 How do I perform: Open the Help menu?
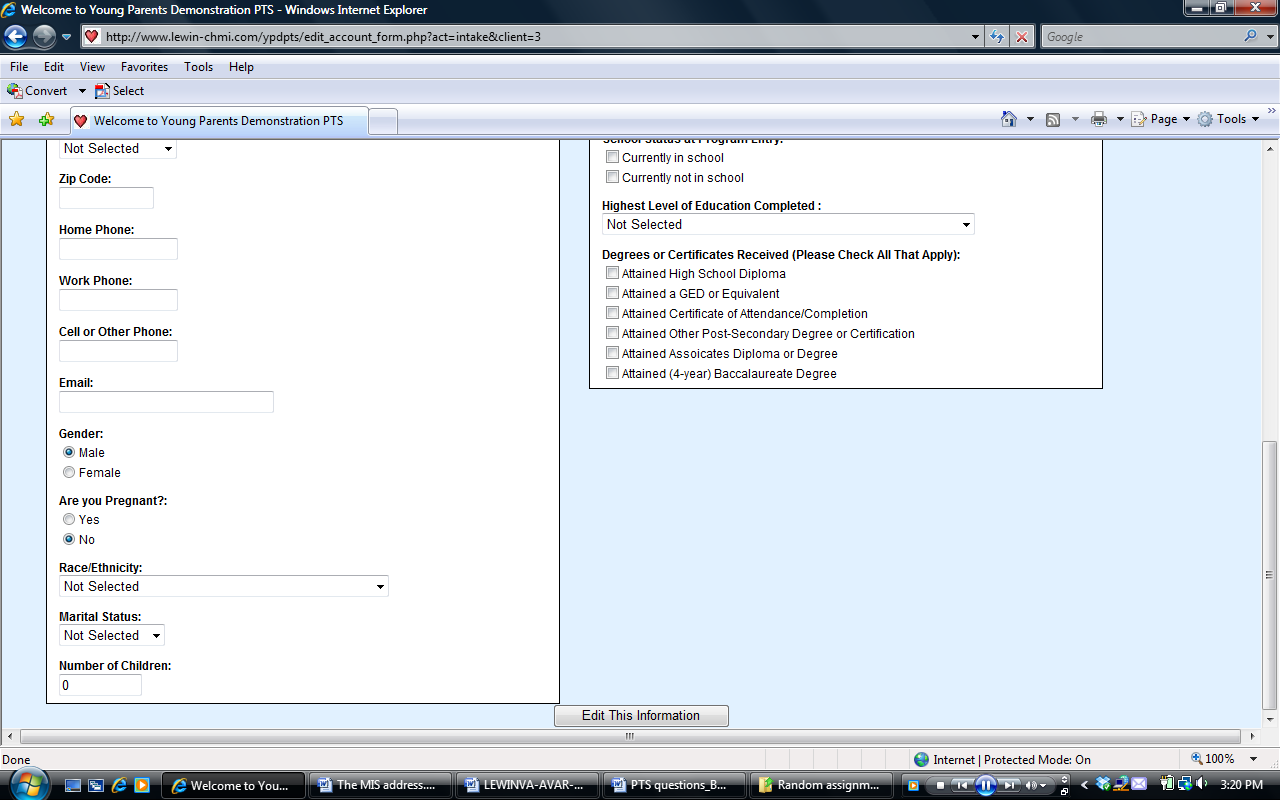[x=241, y=67]
